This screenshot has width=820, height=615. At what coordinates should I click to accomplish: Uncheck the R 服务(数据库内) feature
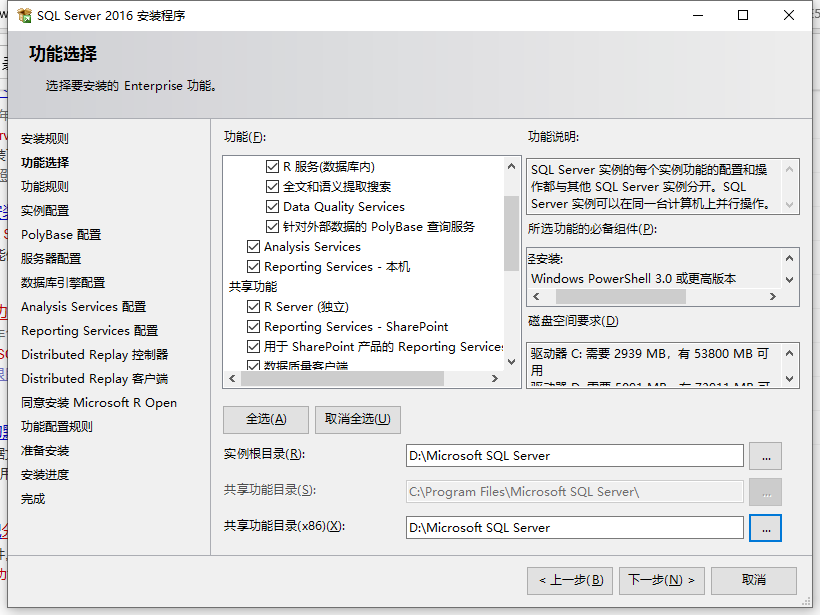pos(275,166)
